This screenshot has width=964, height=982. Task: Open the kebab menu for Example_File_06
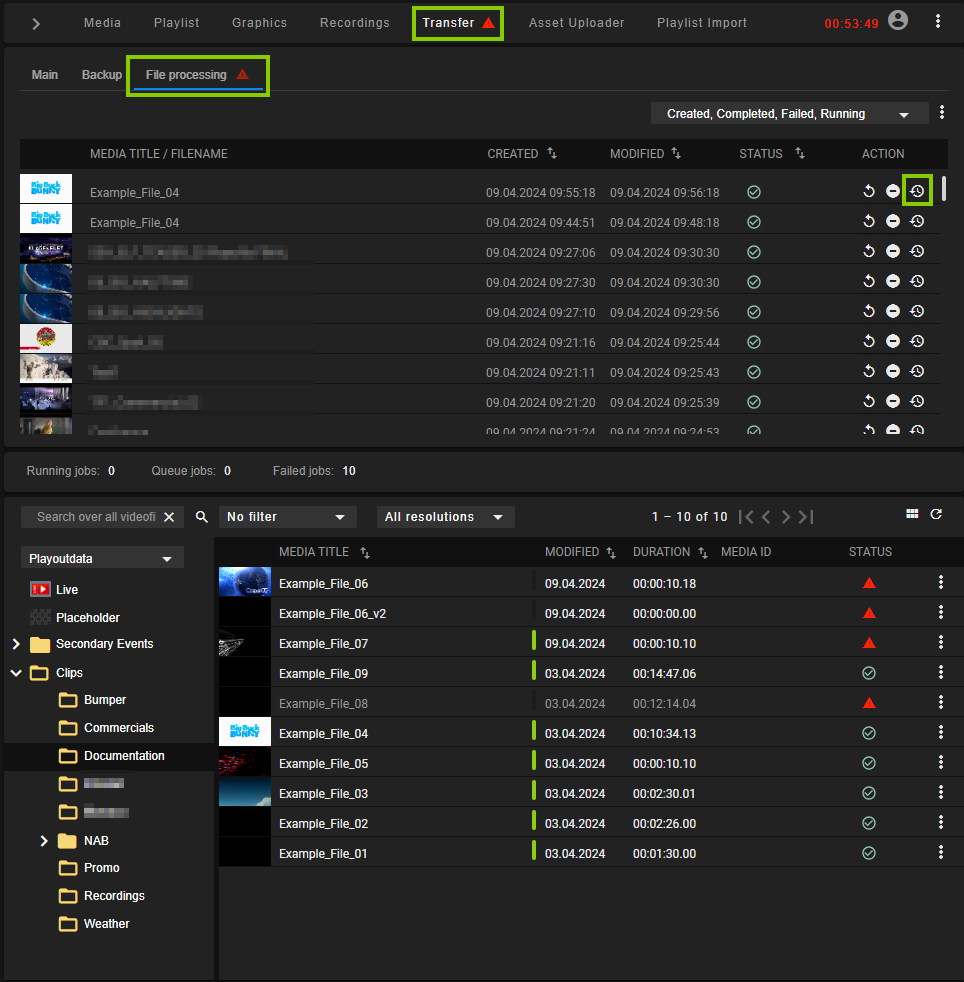pyautogui.click(x=940, y=582)
